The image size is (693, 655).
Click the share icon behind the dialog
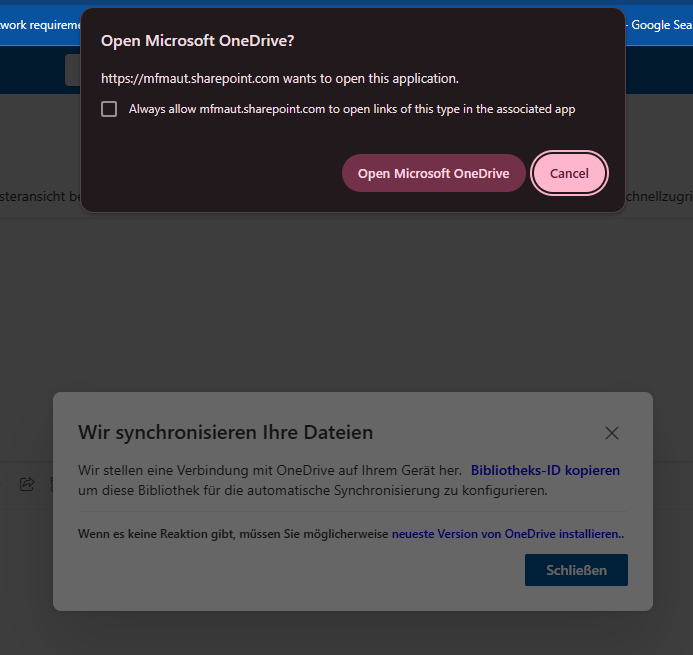click(27, 484)
